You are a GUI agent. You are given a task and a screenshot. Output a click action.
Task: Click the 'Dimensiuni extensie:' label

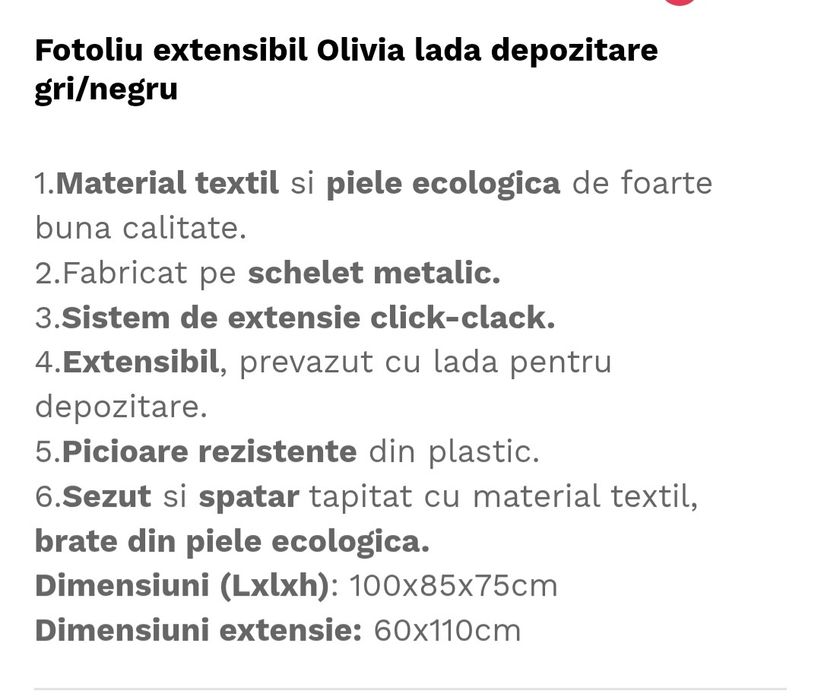pyautogui.click(x=197, y=630)
